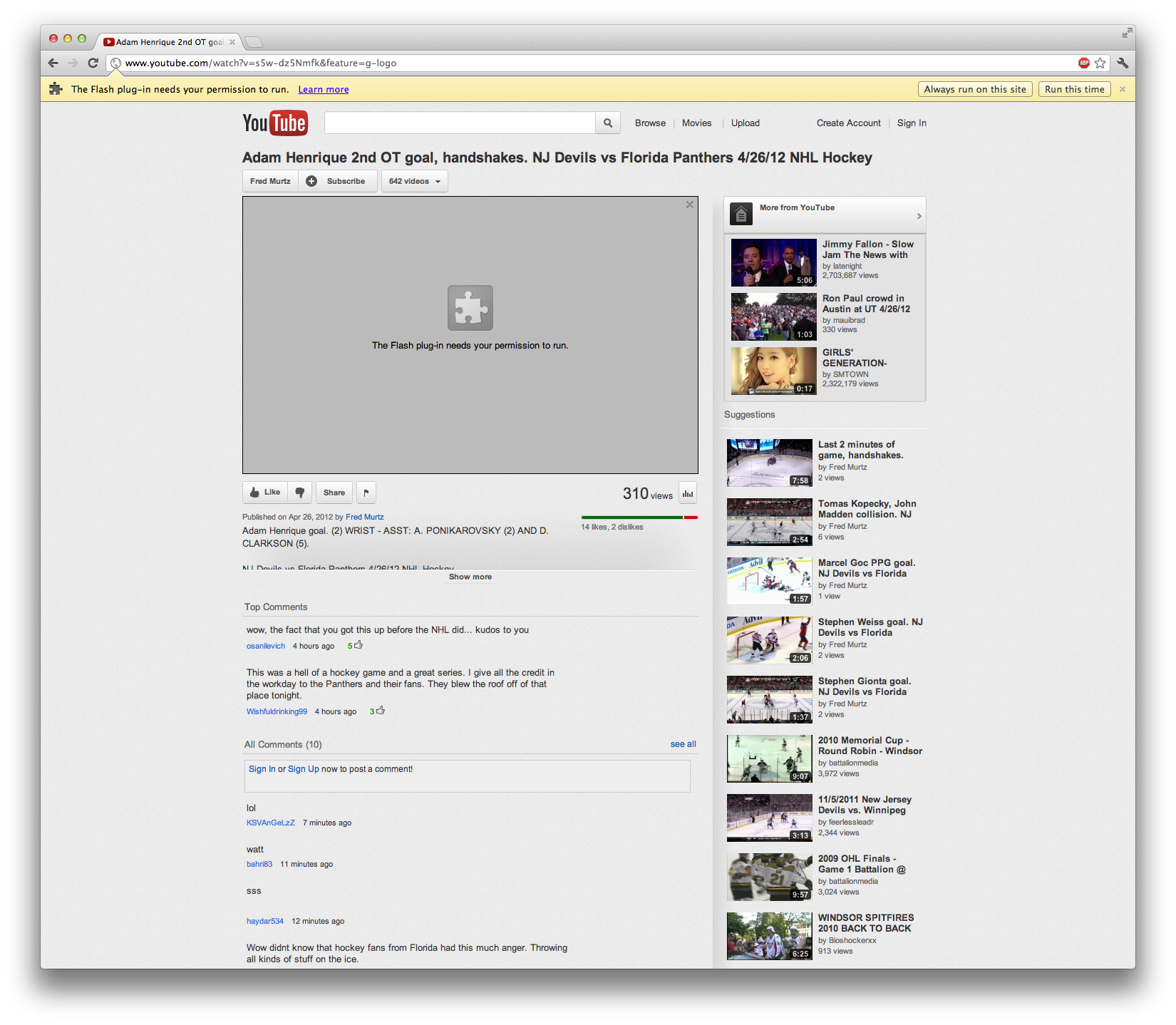Click the YouTube logo

click(x=275, y=123)
